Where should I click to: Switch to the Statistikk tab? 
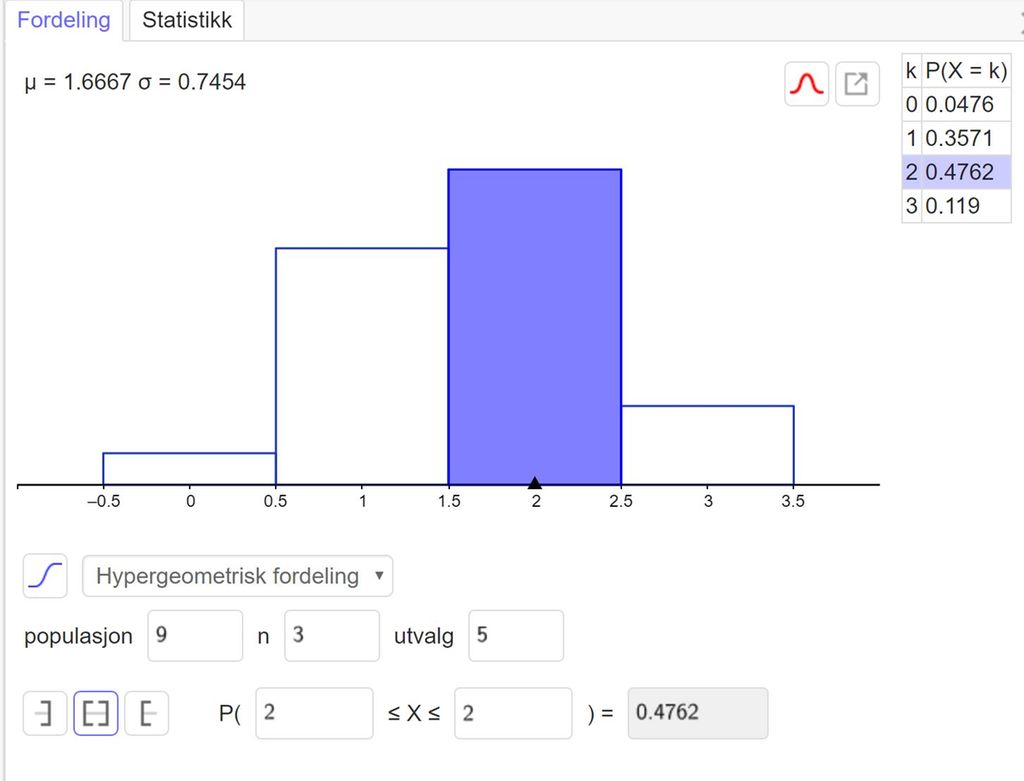(x=185, y=19)
